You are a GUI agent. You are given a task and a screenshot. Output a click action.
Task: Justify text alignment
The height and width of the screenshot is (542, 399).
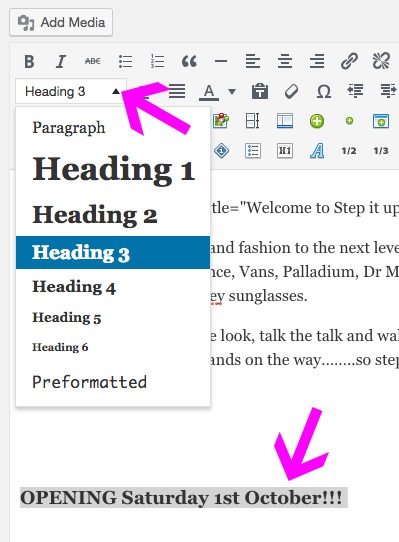pyautogui.click(x=177, y=92)
